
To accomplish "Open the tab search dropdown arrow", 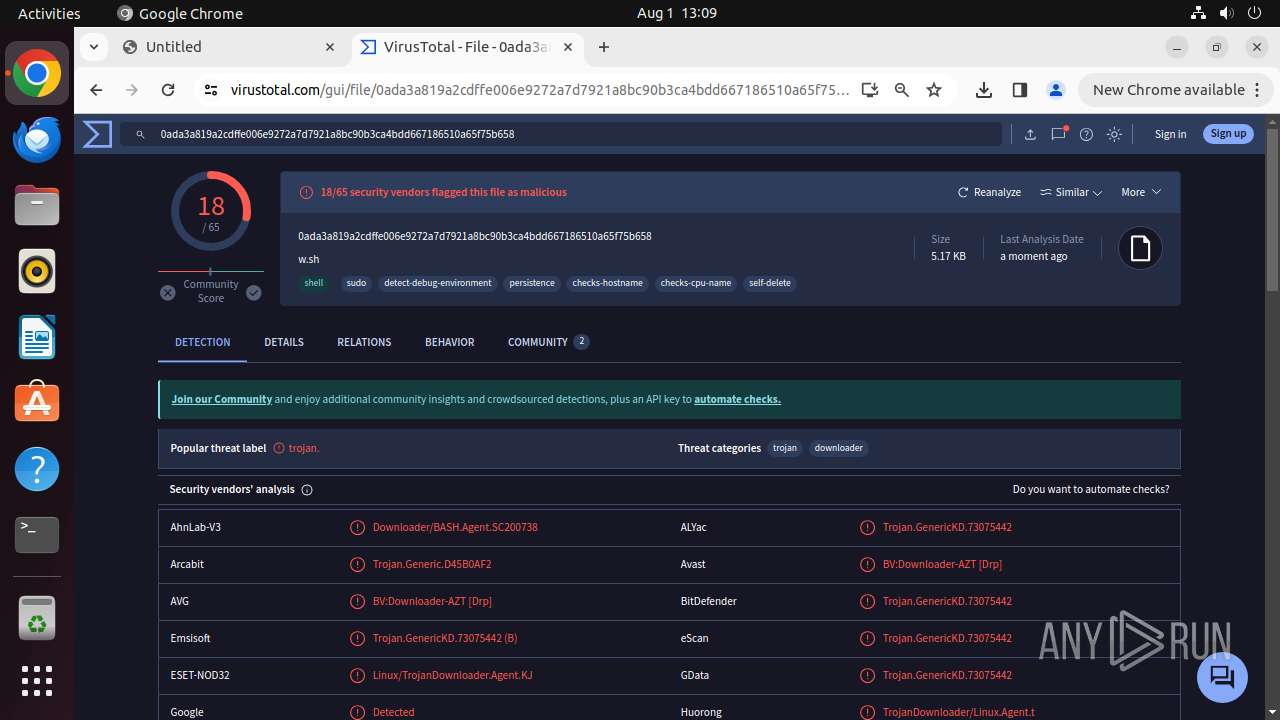I will pyautogui.click(x=93, y=47).
